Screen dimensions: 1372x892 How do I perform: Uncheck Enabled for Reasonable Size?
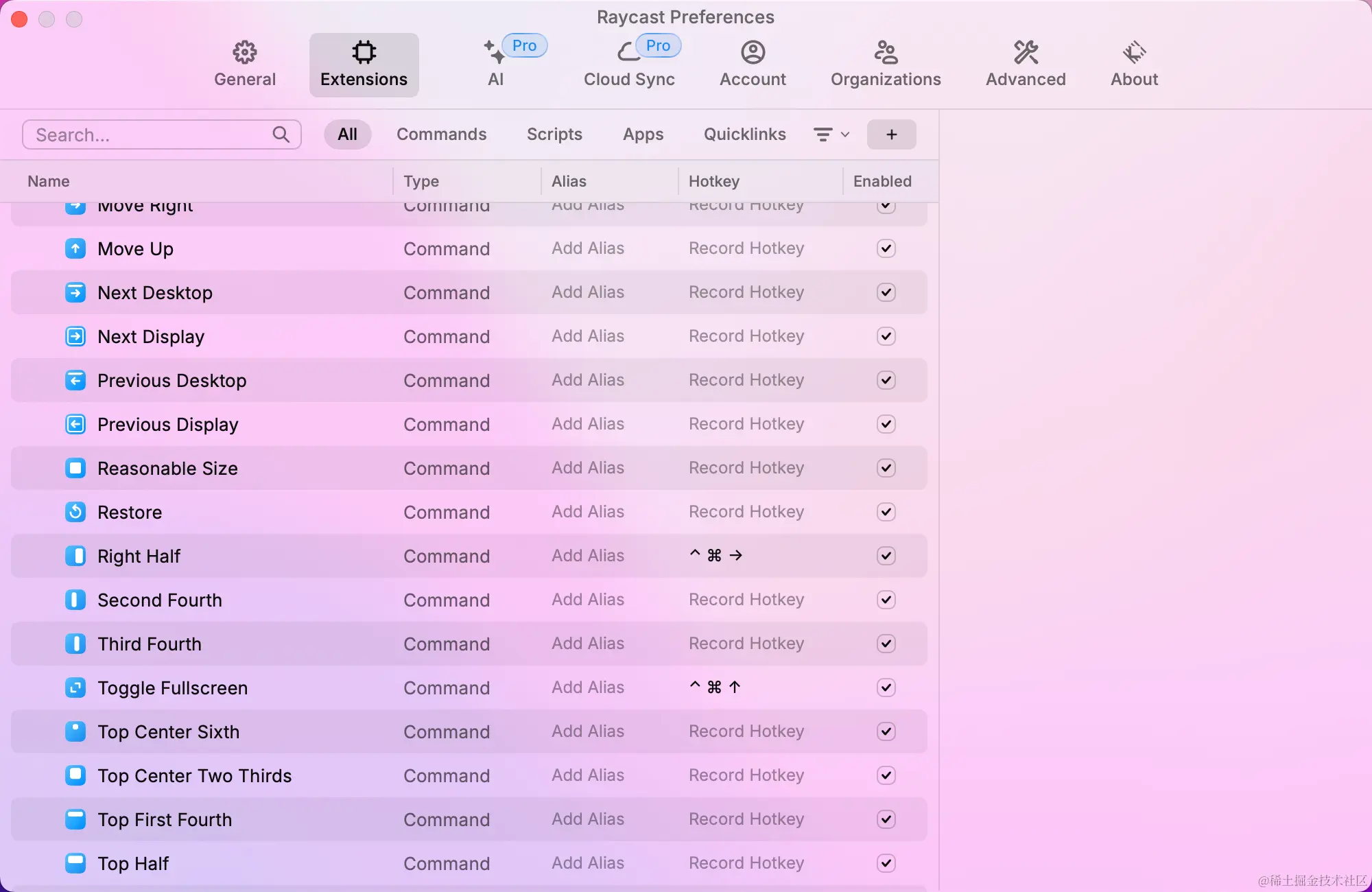coord(886,468)
